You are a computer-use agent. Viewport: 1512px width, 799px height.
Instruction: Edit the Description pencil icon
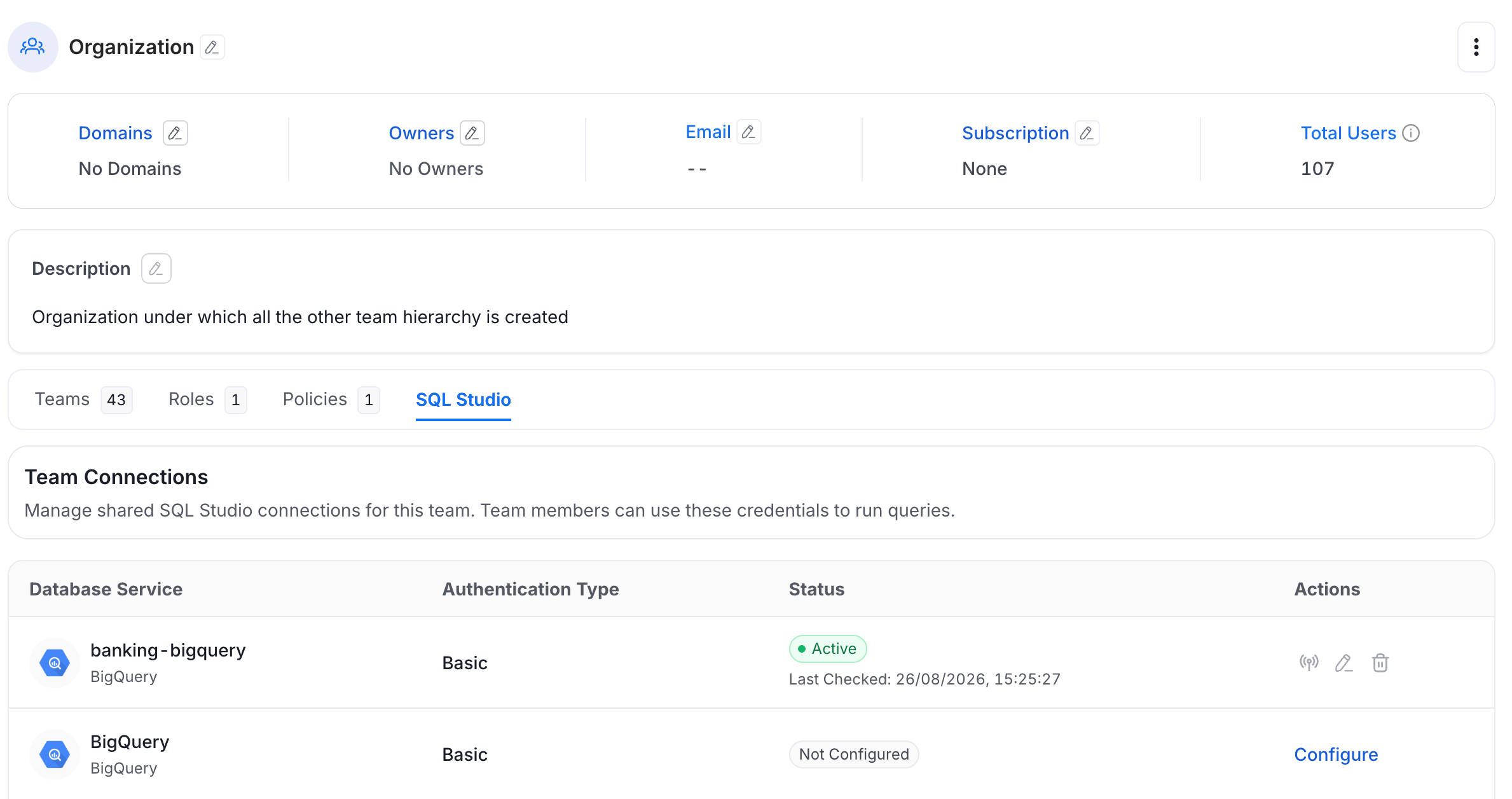(156, 268)
